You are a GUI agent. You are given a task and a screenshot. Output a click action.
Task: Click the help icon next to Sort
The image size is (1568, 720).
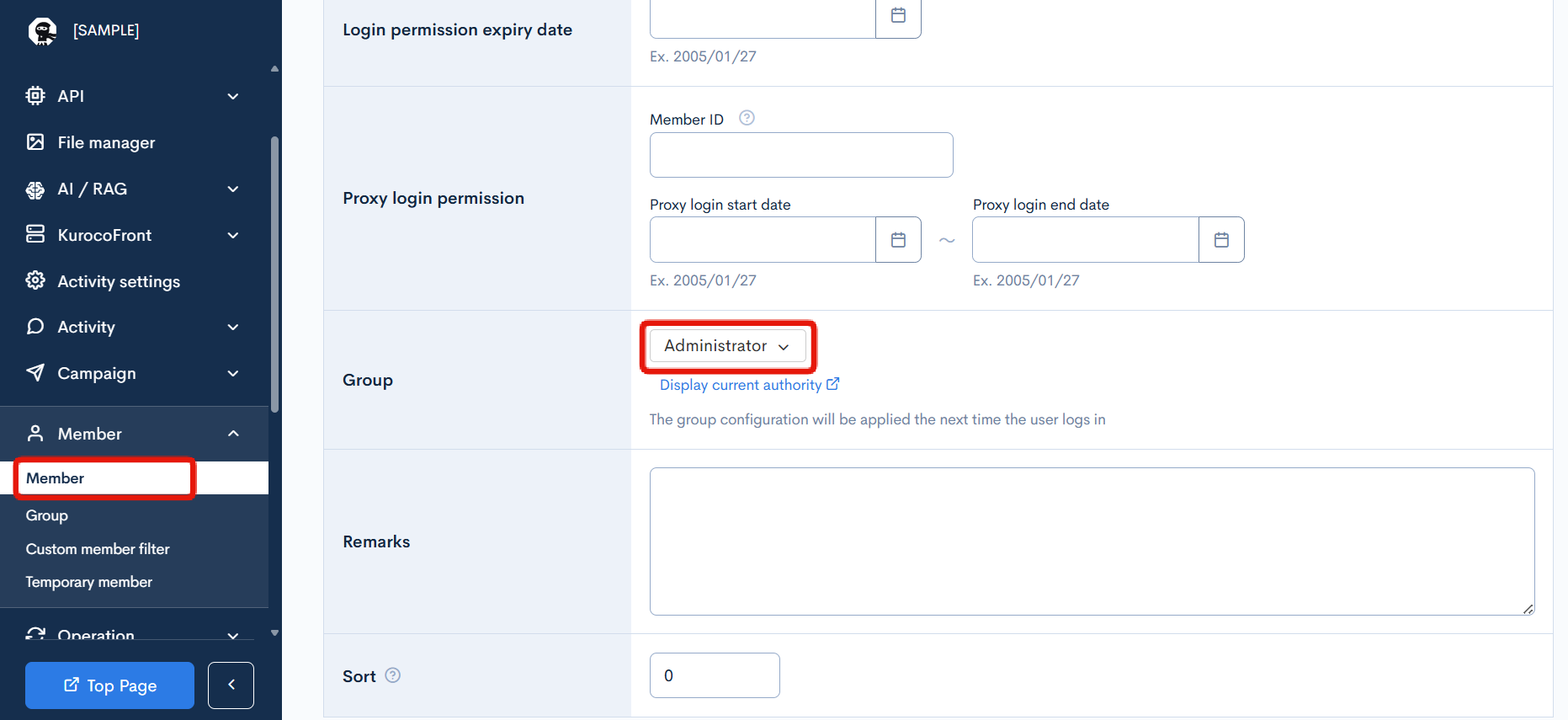392,675
